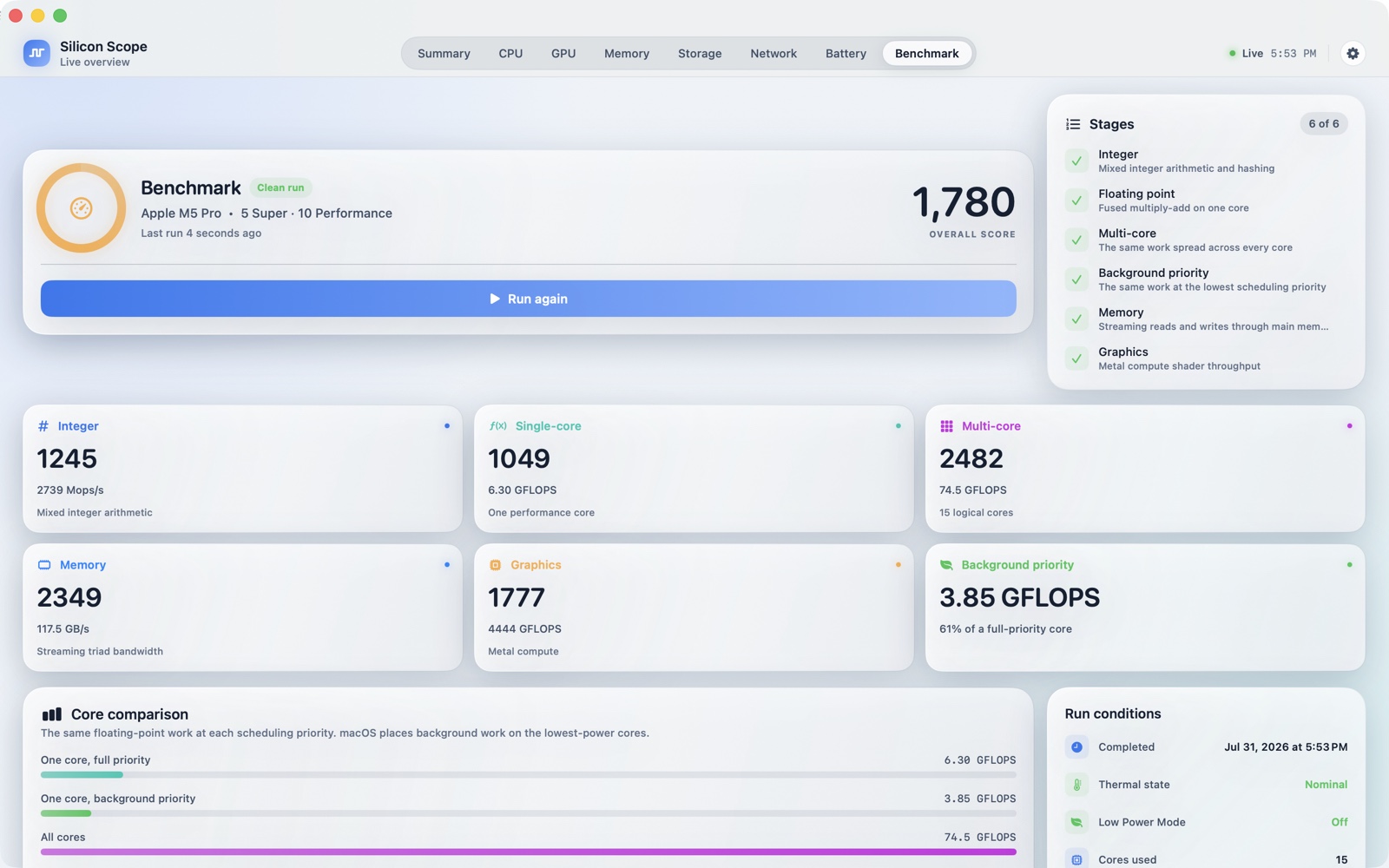Image resolution: width=1389 pixels, height=868 pixels.
Task: Click the Completed clock icon
Action: point(1076,746)
